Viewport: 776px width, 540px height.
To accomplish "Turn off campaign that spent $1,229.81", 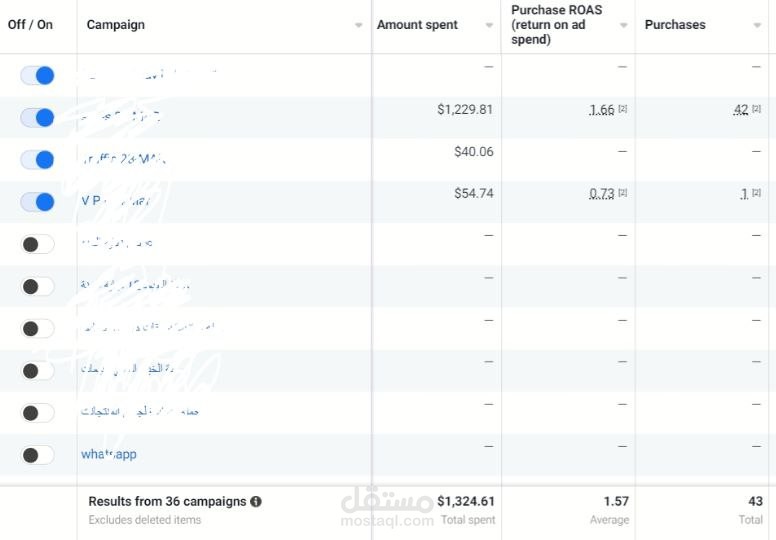I will point(37,118).
